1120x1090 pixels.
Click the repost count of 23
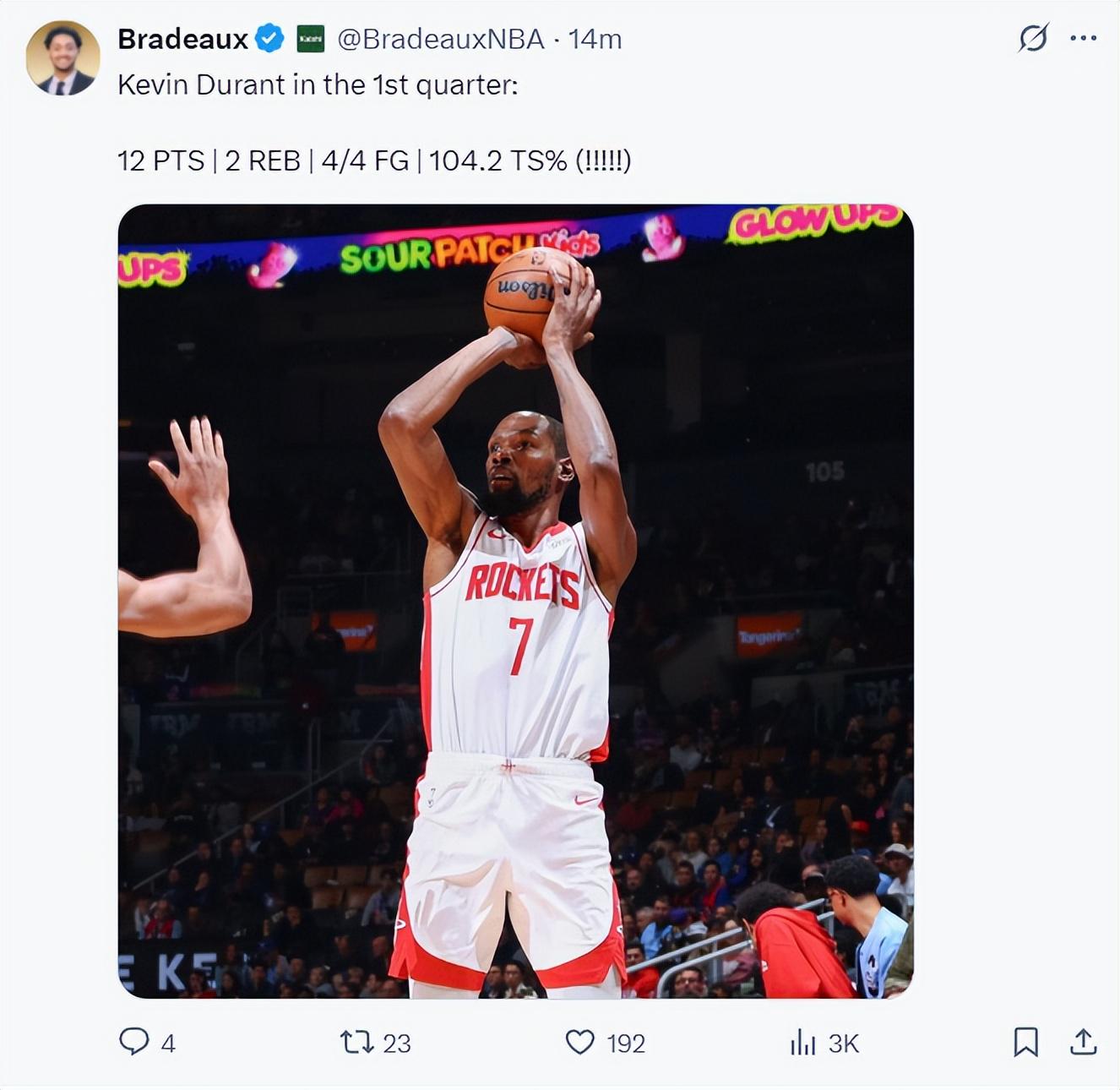pyautogui.click(x=396, y=1044)
